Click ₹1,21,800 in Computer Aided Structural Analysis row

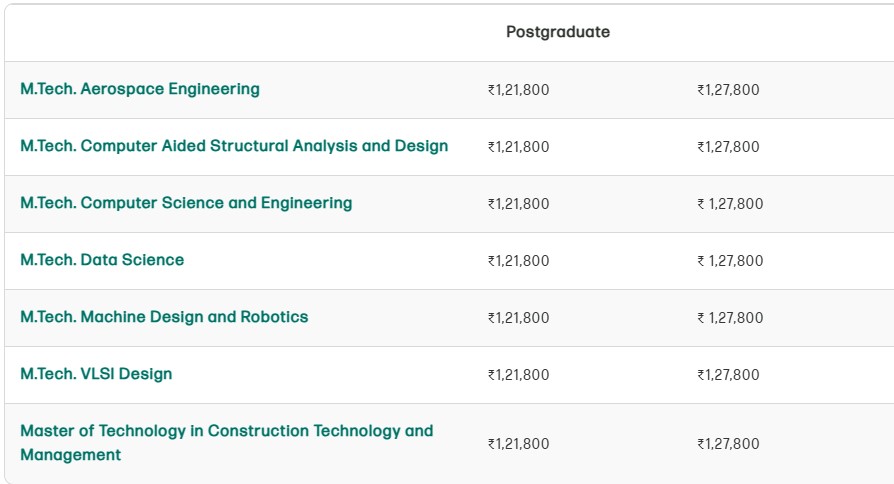click(518, 147)
